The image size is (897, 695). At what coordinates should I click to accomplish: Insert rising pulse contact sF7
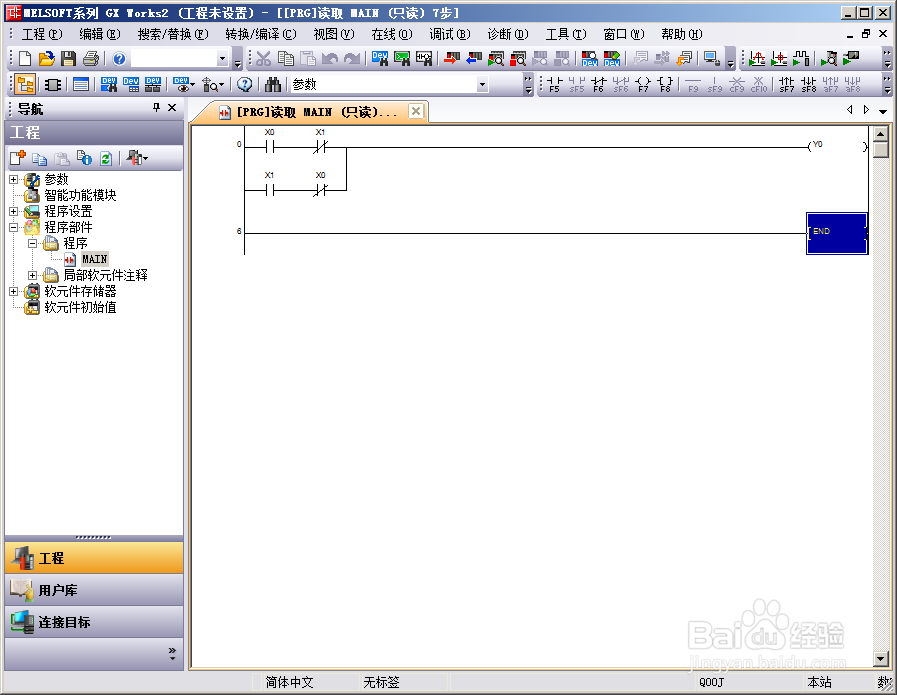(x=787, y=85)
